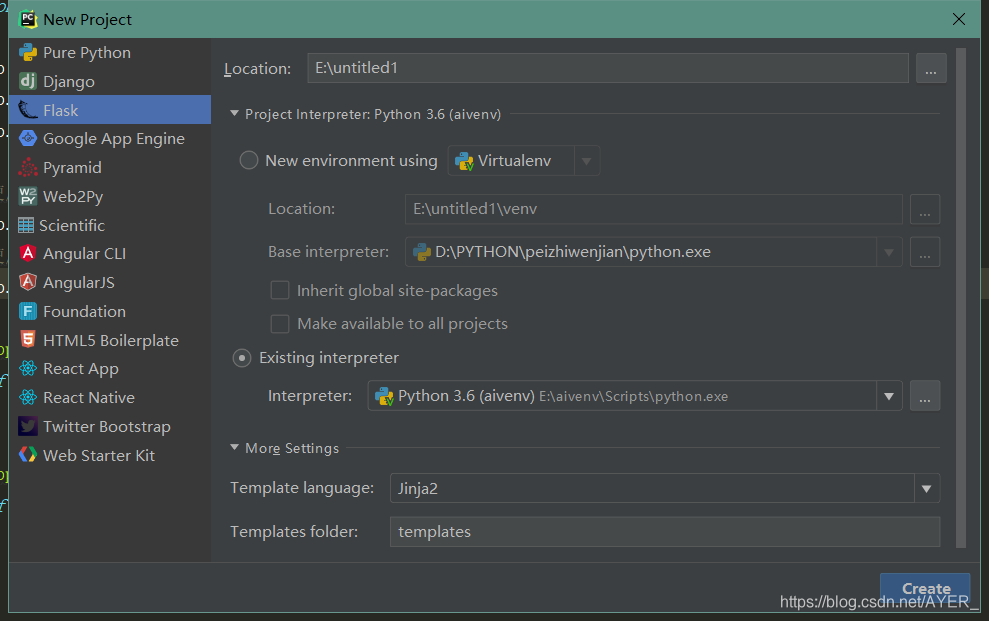Open the Template language dropdown arrow
The image size is (989, 621).
point(927,489)
